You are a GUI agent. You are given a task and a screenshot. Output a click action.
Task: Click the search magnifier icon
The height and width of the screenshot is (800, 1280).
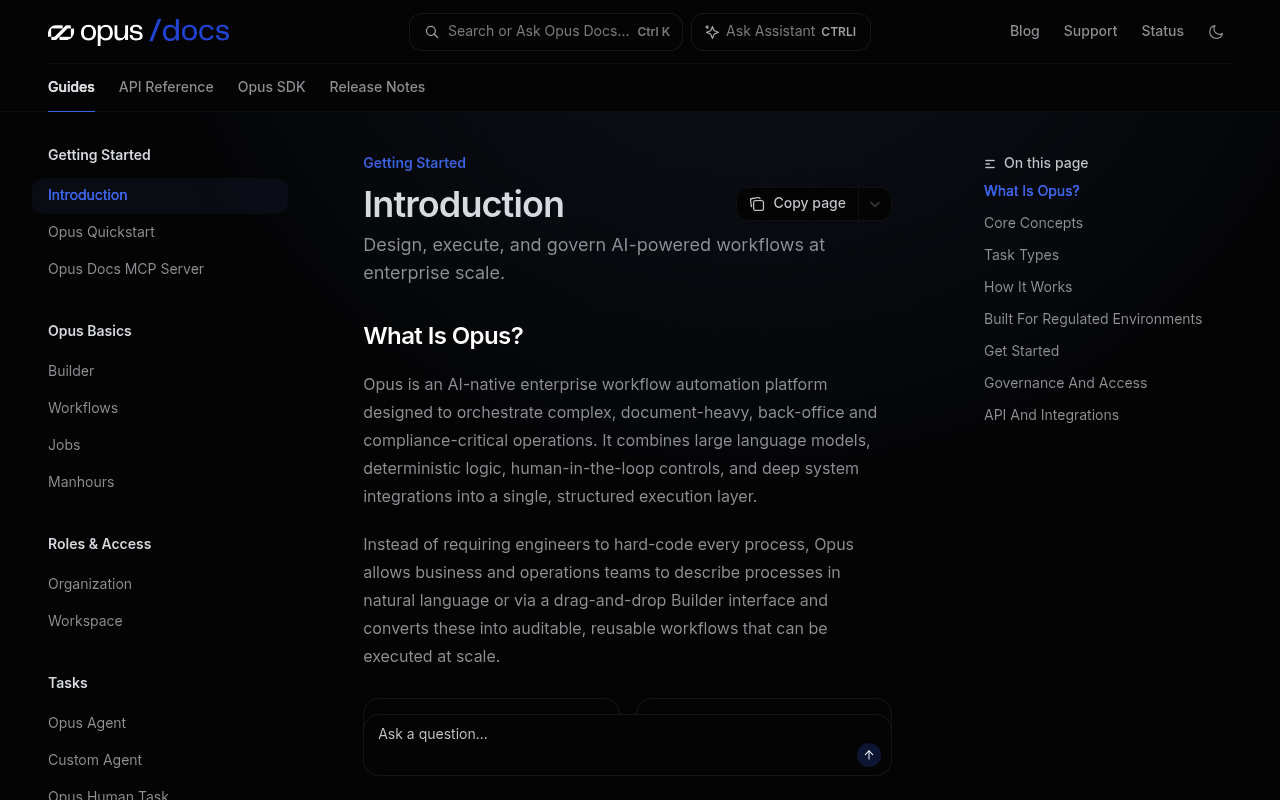432,32
